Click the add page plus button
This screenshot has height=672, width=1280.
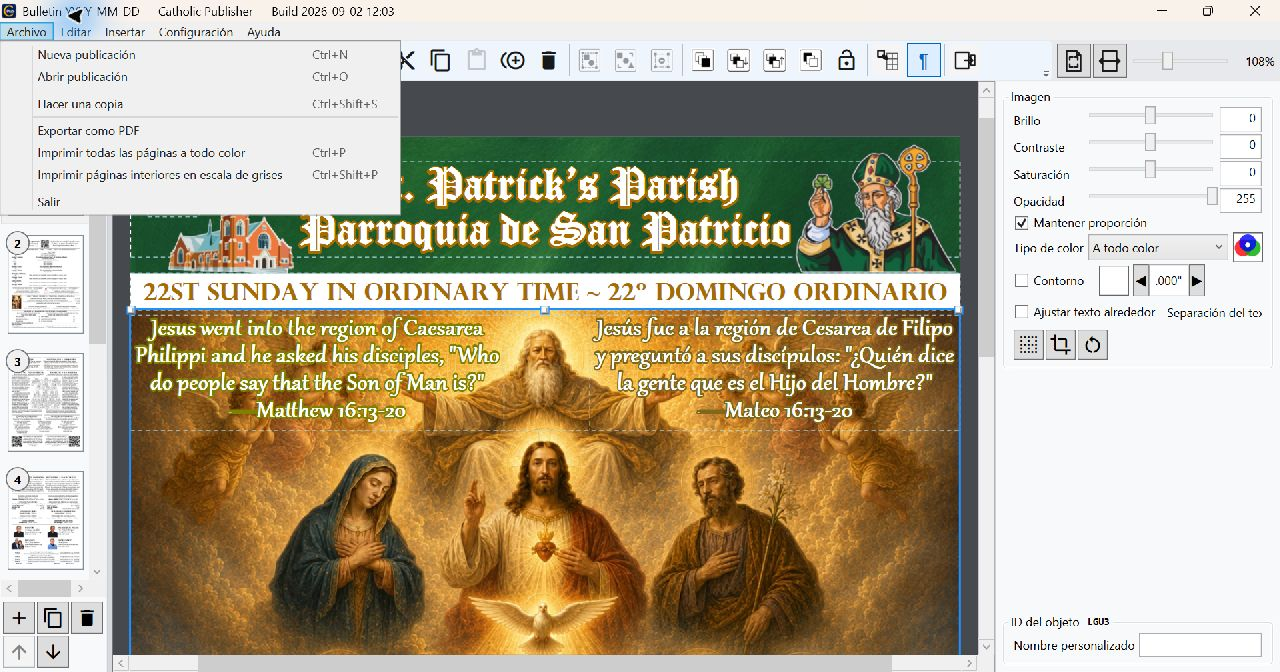19,618
